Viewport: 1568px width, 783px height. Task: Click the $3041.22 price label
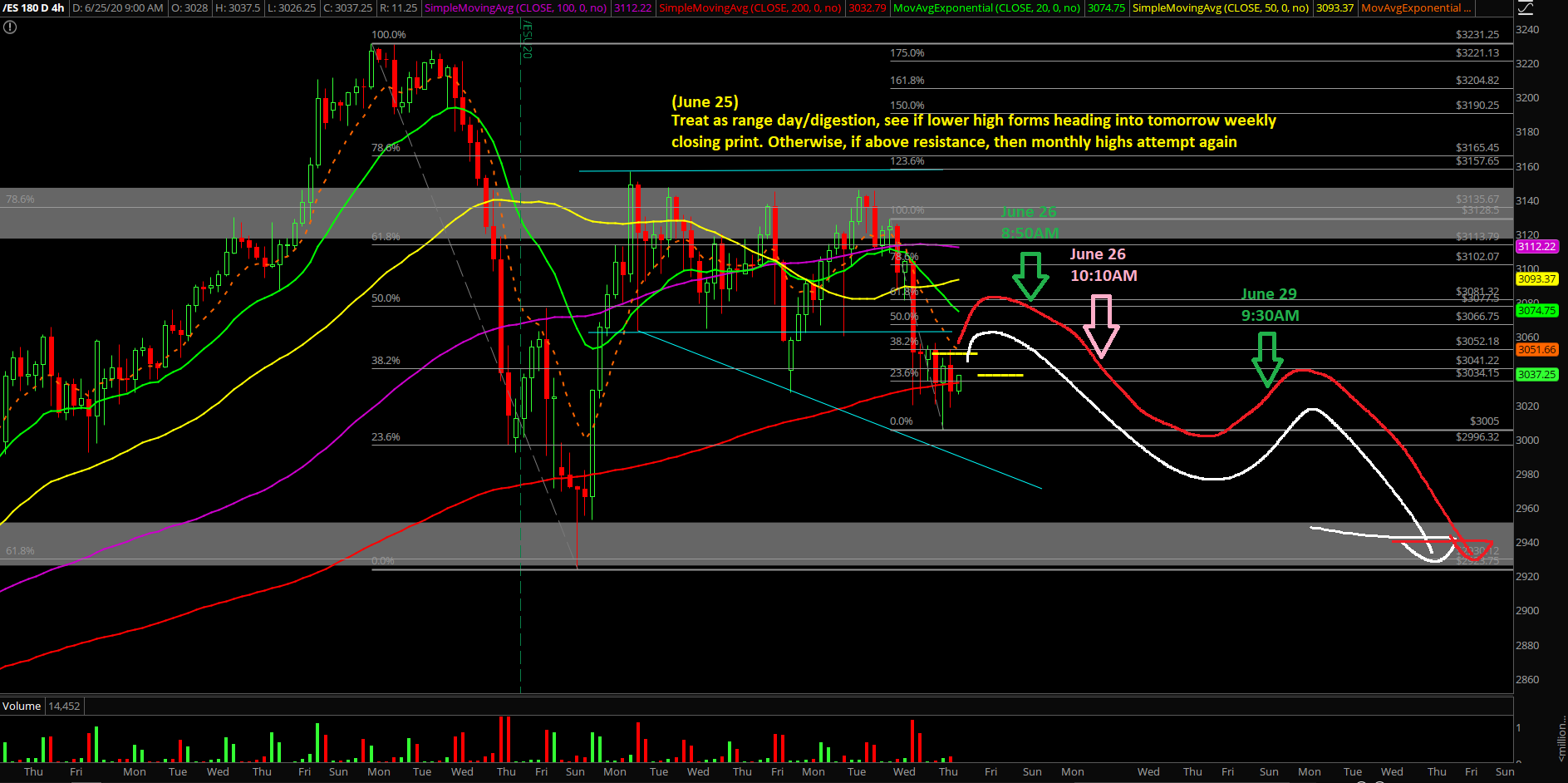(1477, 361)
